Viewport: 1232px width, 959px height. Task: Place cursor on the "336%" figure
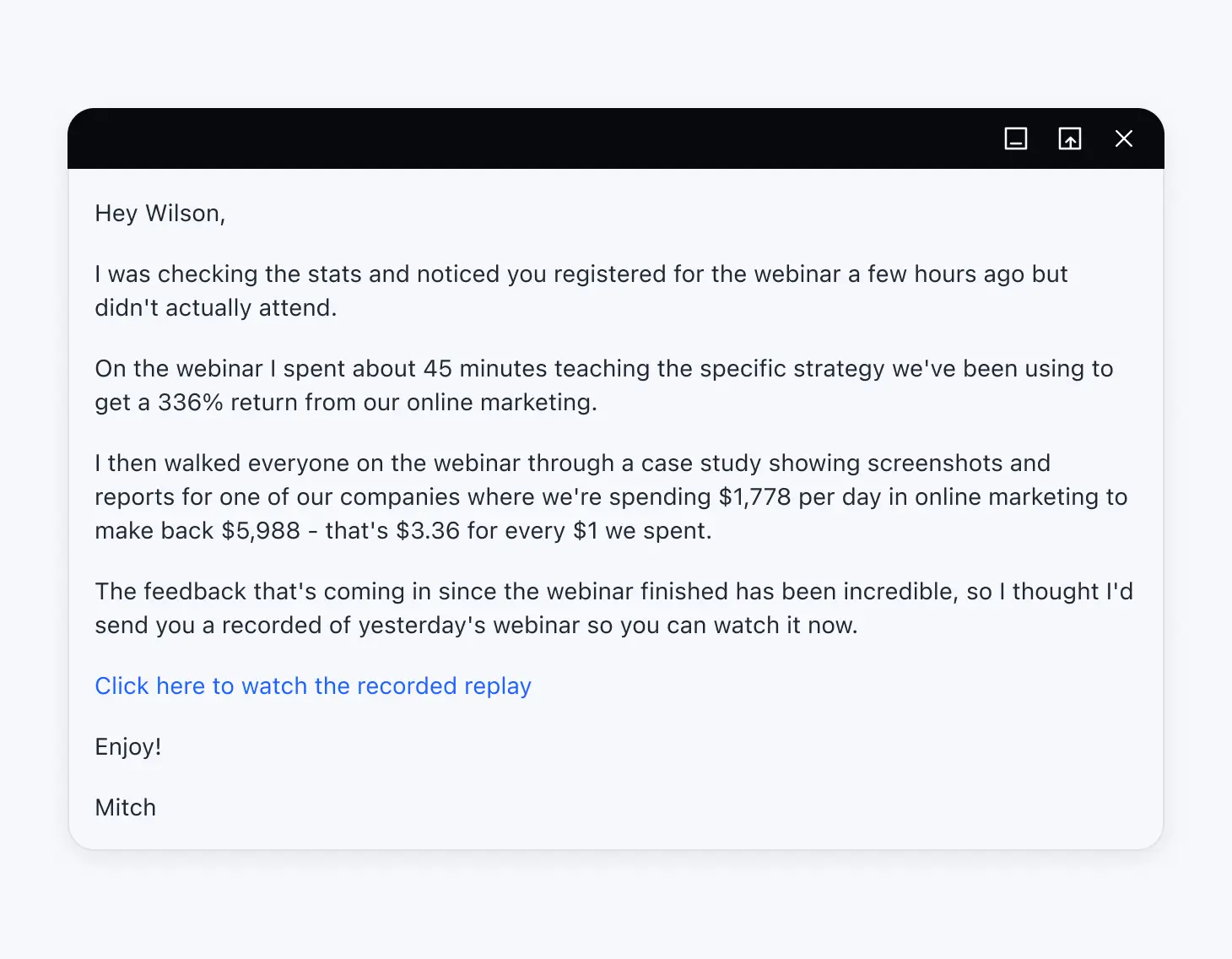[190, 403]
